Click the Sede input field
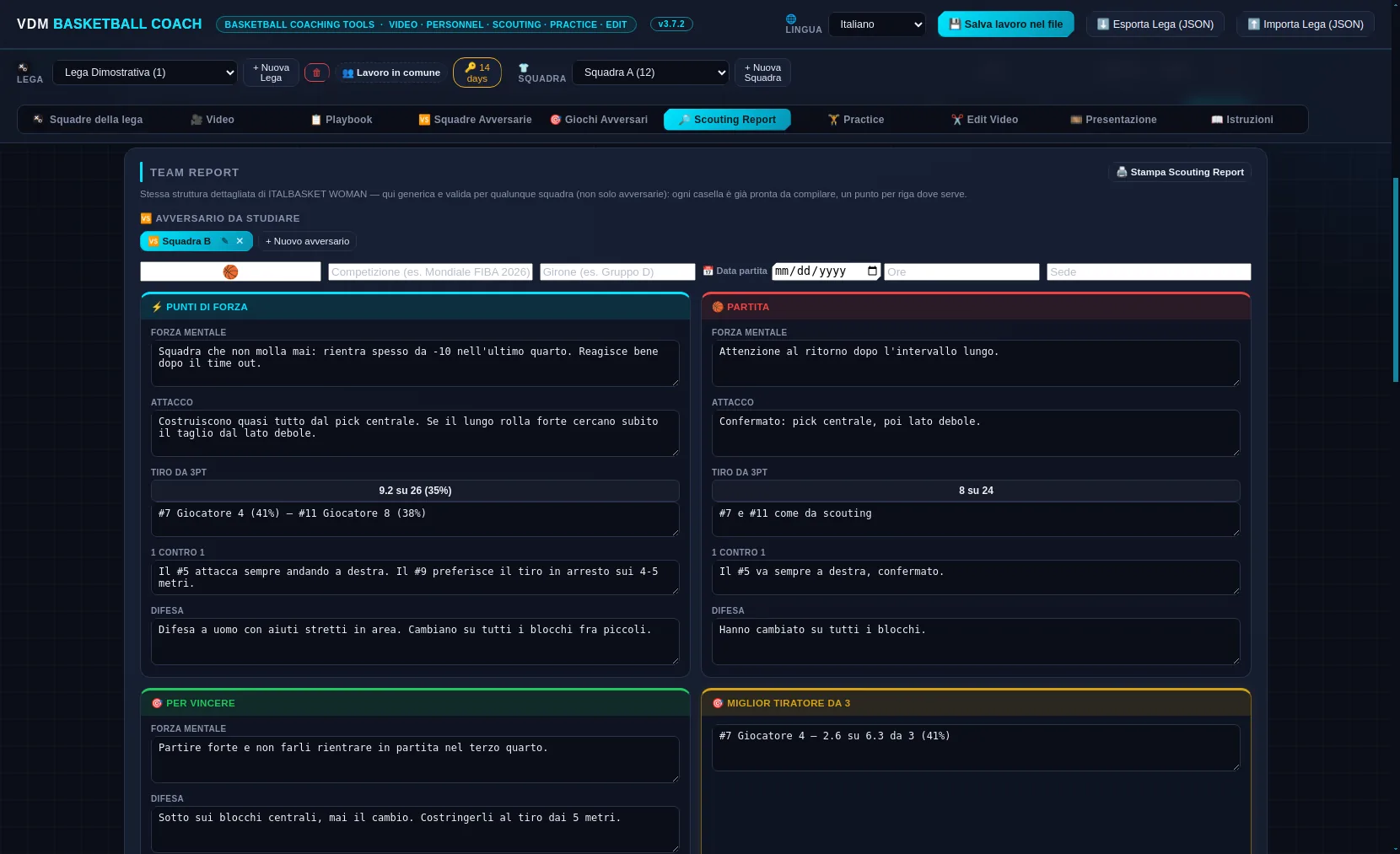 (x=1149, y=271)
